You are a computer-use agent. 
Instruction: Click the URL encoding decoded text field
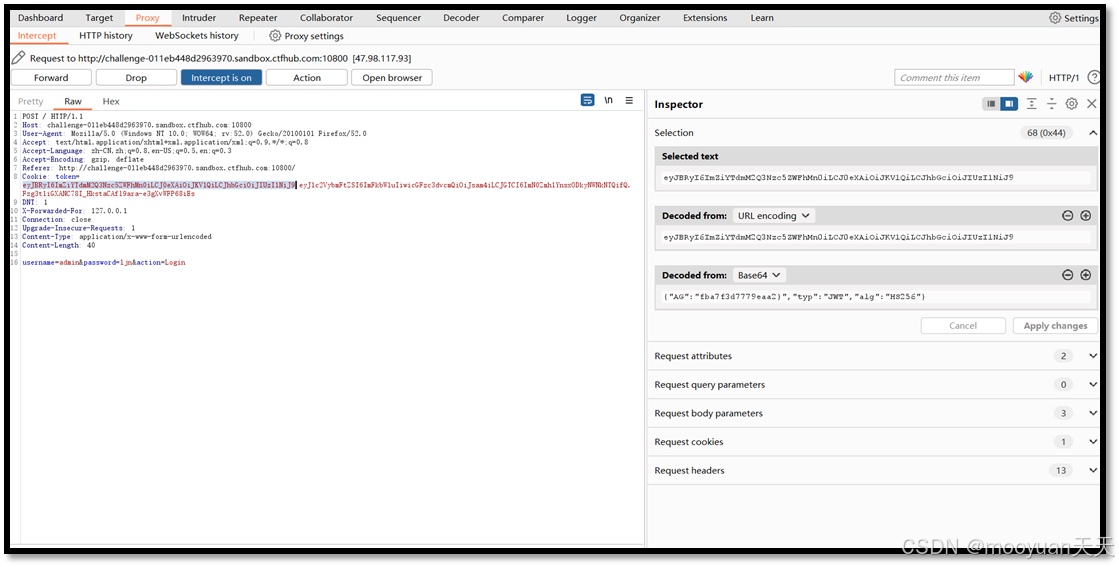(876, 237)
